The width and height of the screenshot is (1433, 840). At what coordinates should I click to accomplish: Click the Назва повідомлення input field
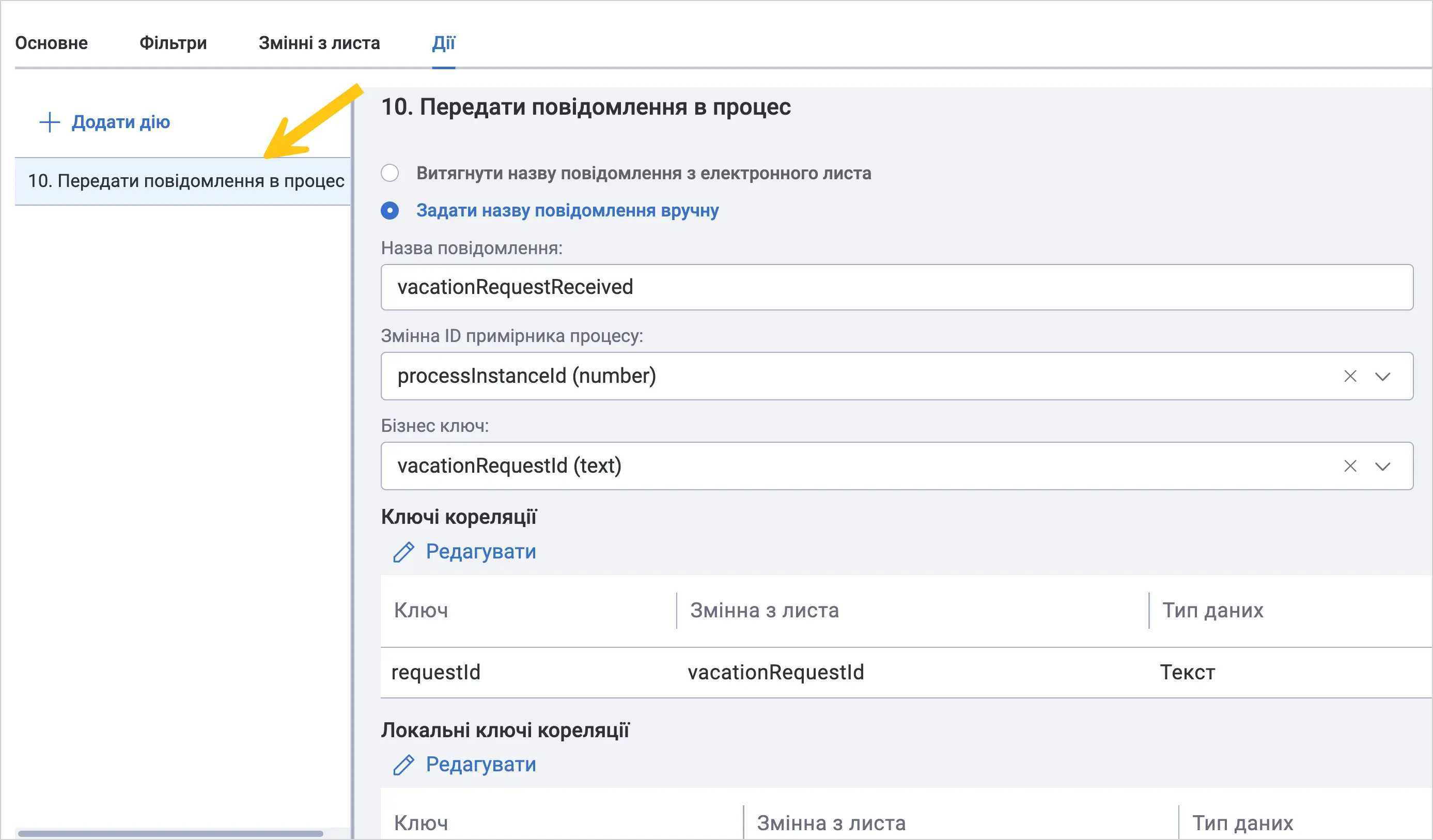[x=897, y=287]
